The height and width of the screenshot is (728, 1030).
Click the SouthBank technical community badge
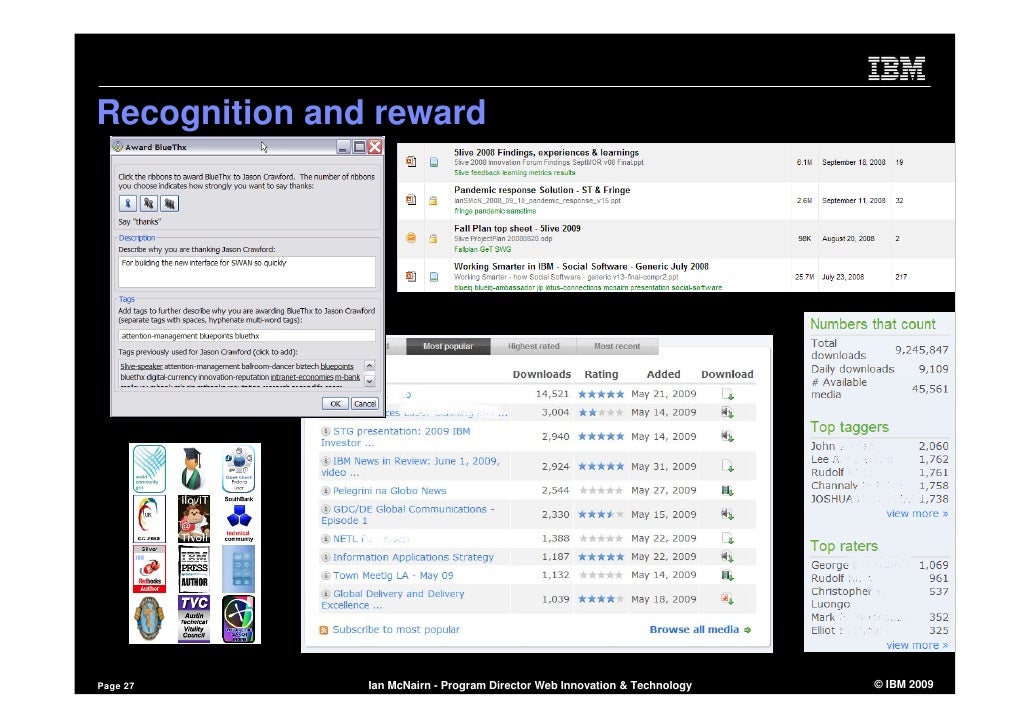(238, 518)
